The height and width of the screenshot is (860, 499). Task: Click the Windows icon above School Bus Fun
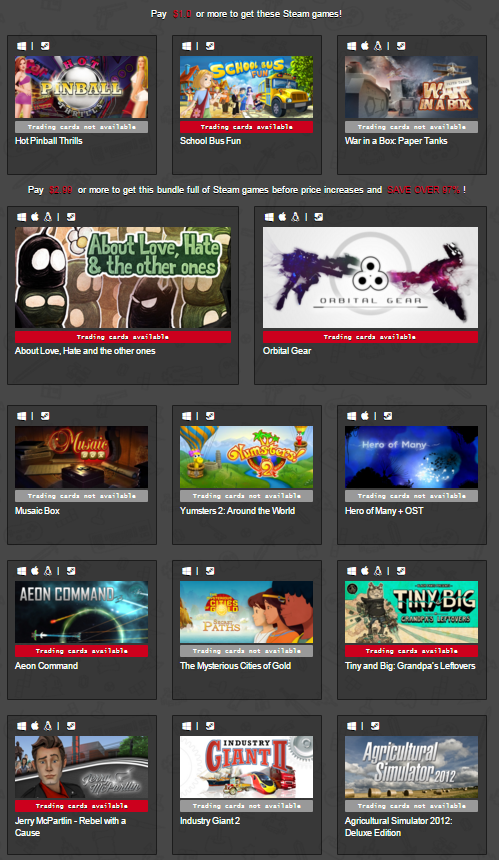(186, 46)
